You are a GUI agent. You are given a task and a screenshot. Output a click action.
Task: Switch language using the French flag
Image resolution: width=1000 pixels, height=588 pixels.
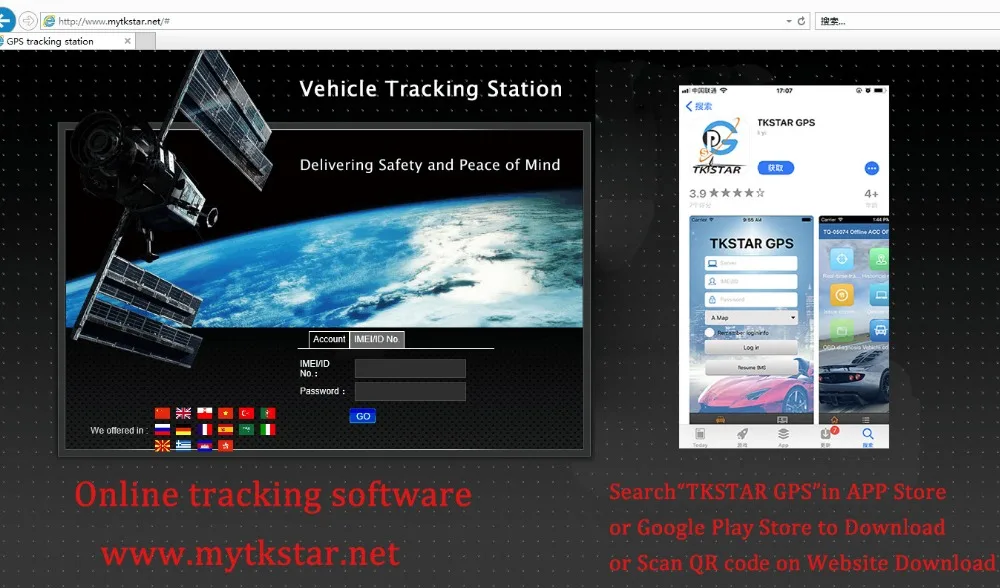pyautogui.click(x=204, y=429)
